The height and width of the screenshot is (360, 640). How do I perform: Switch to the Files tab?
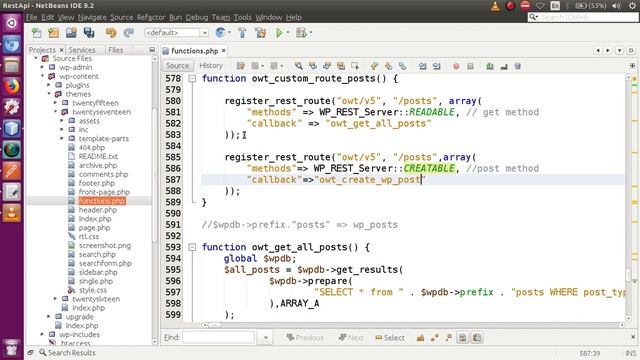coord(116,50)
